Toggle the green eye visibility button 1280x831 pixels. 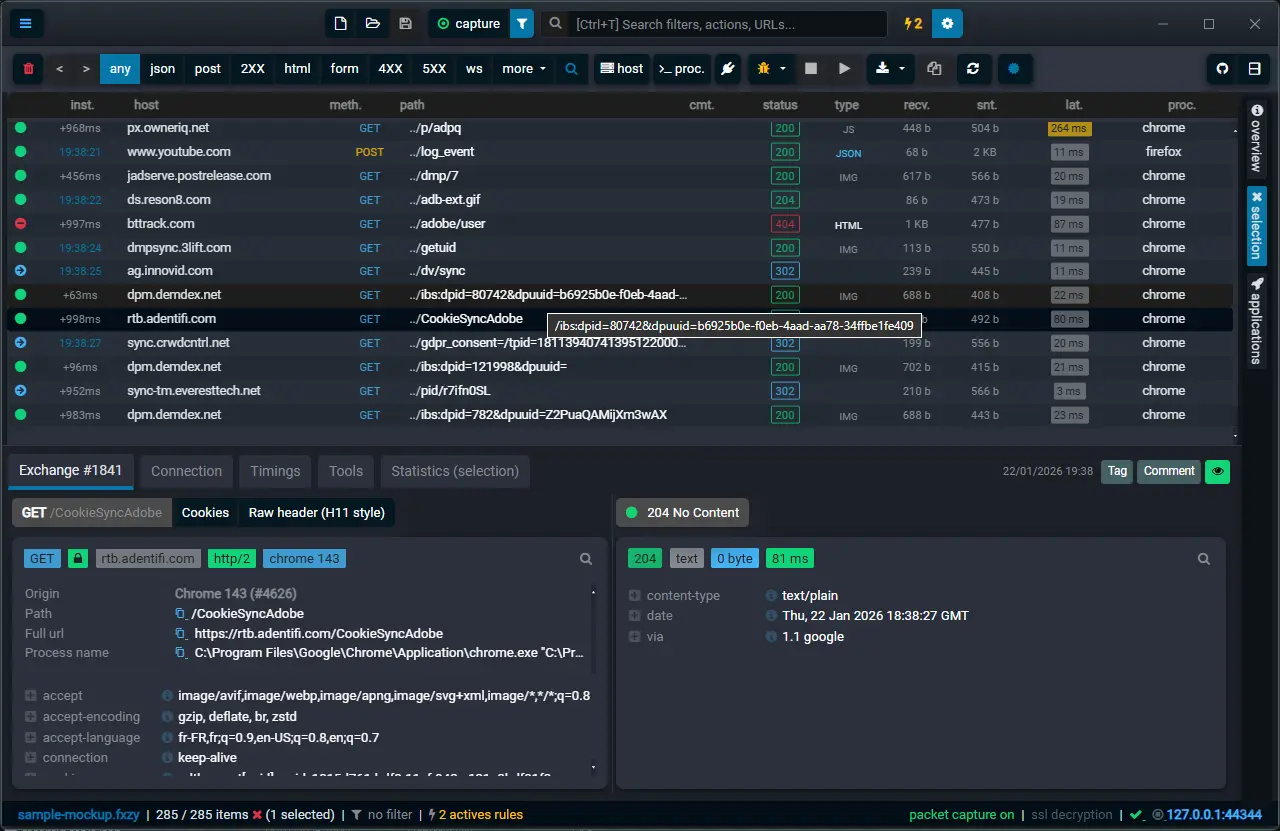[x=1217, y=471]
